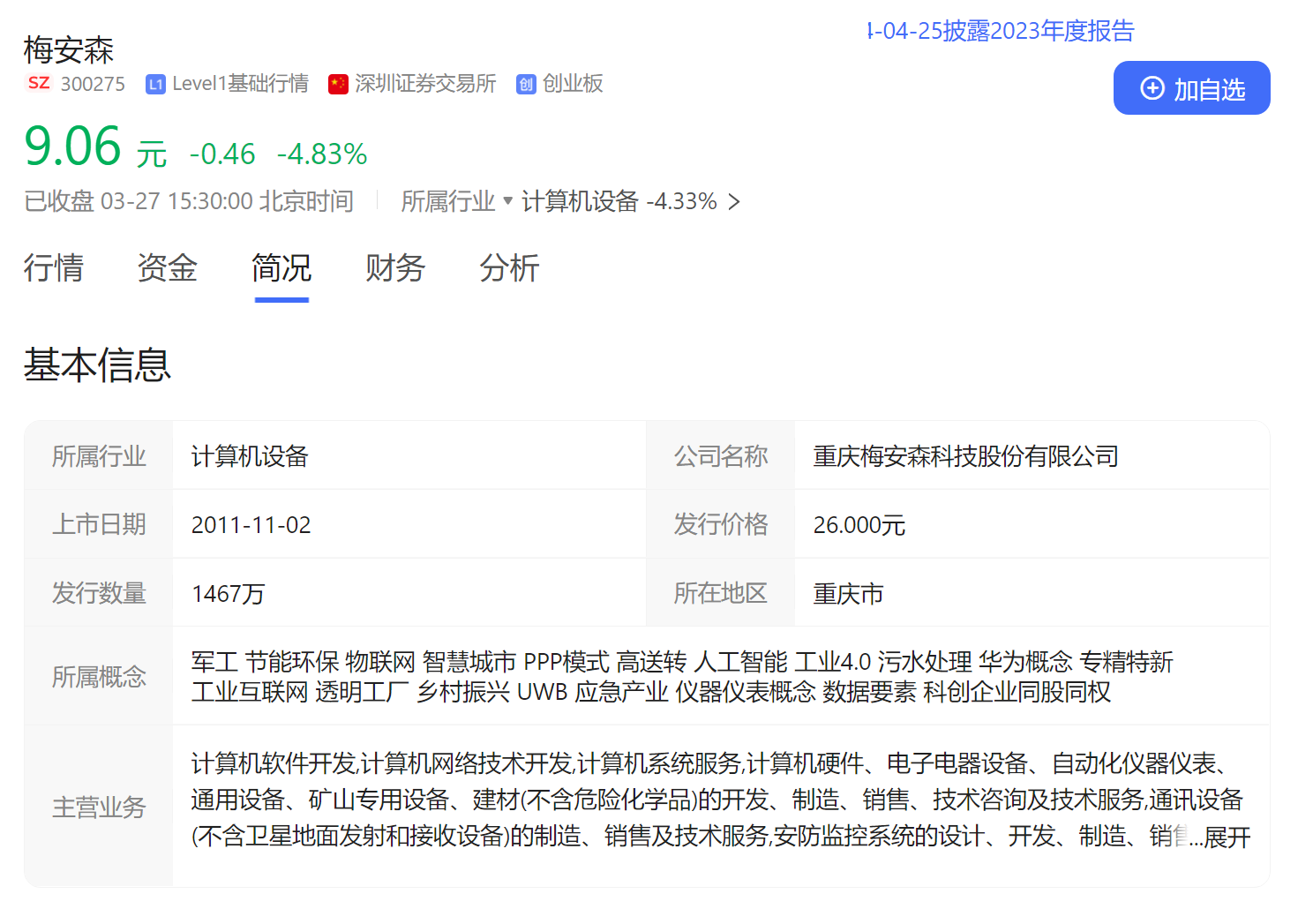
Task: Expand the 所属行业 dropdown triangle
Action: point(507,200)
